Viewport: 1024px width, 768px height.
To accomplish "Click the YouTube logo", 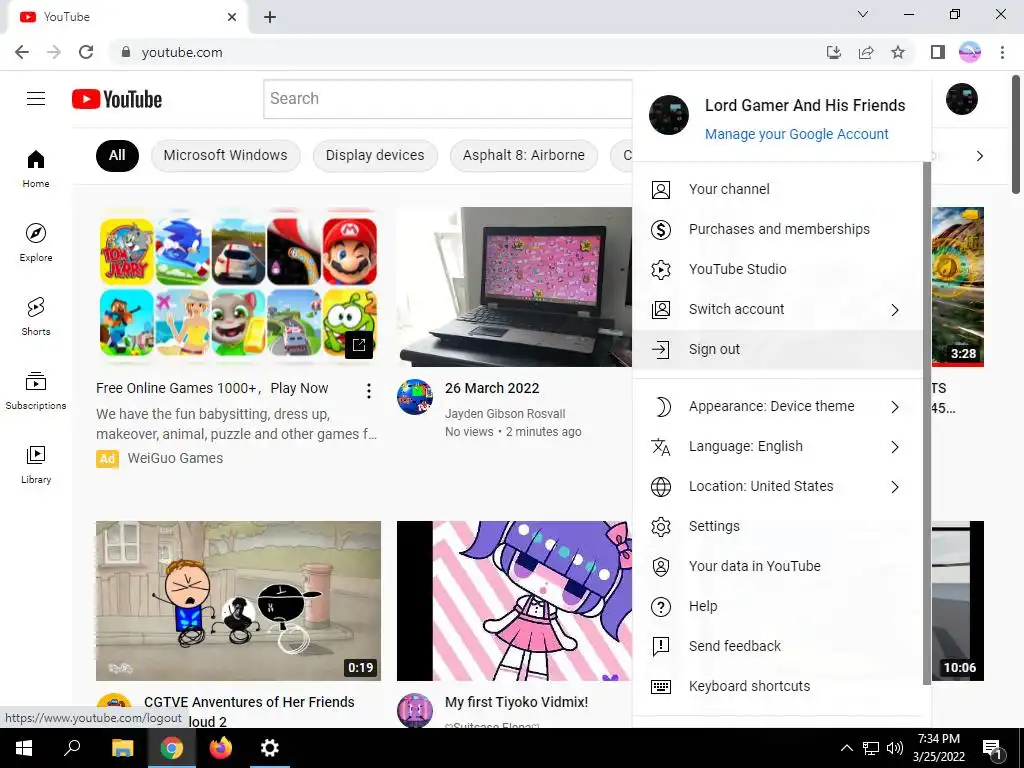I will pyautogui.click(x=117, y=99).
